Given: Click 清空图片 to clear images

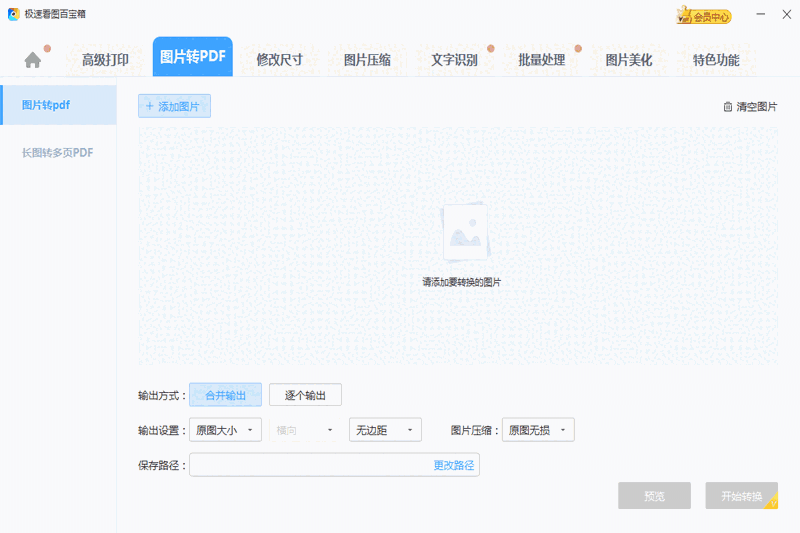Looking at the screenshot, I should tap(751, 107).
